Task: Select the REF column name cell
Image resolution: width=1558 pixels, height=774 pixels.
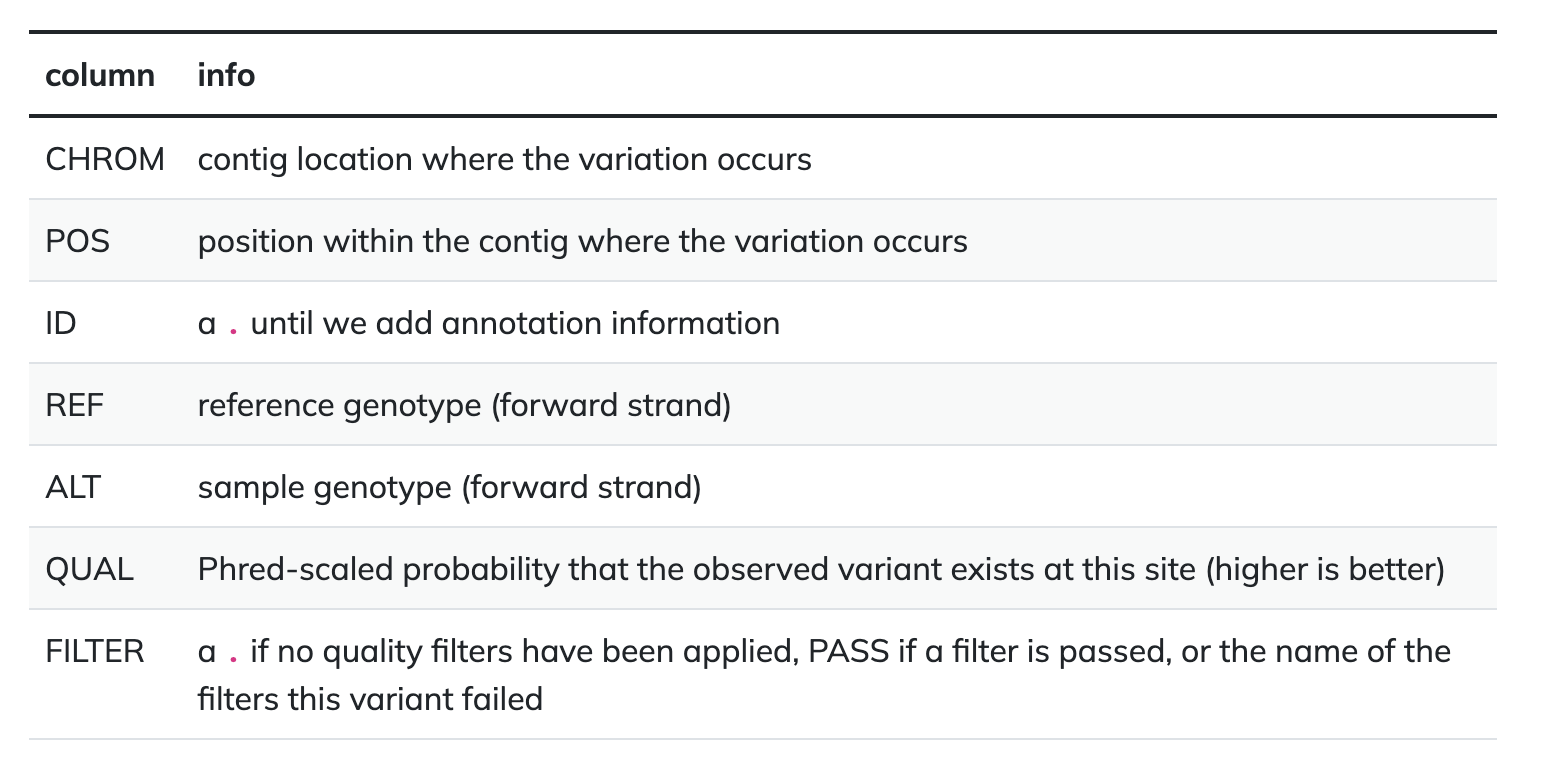Action: click(75, 405)
